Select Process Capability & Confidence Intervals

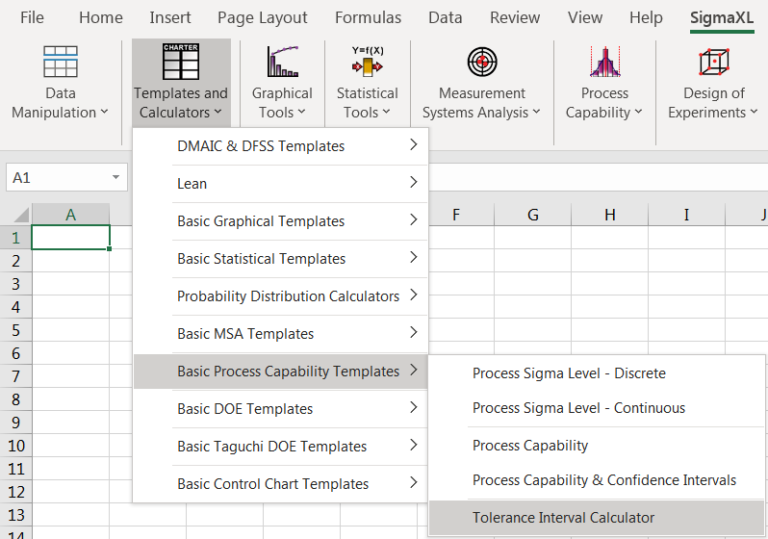(604, 480)
